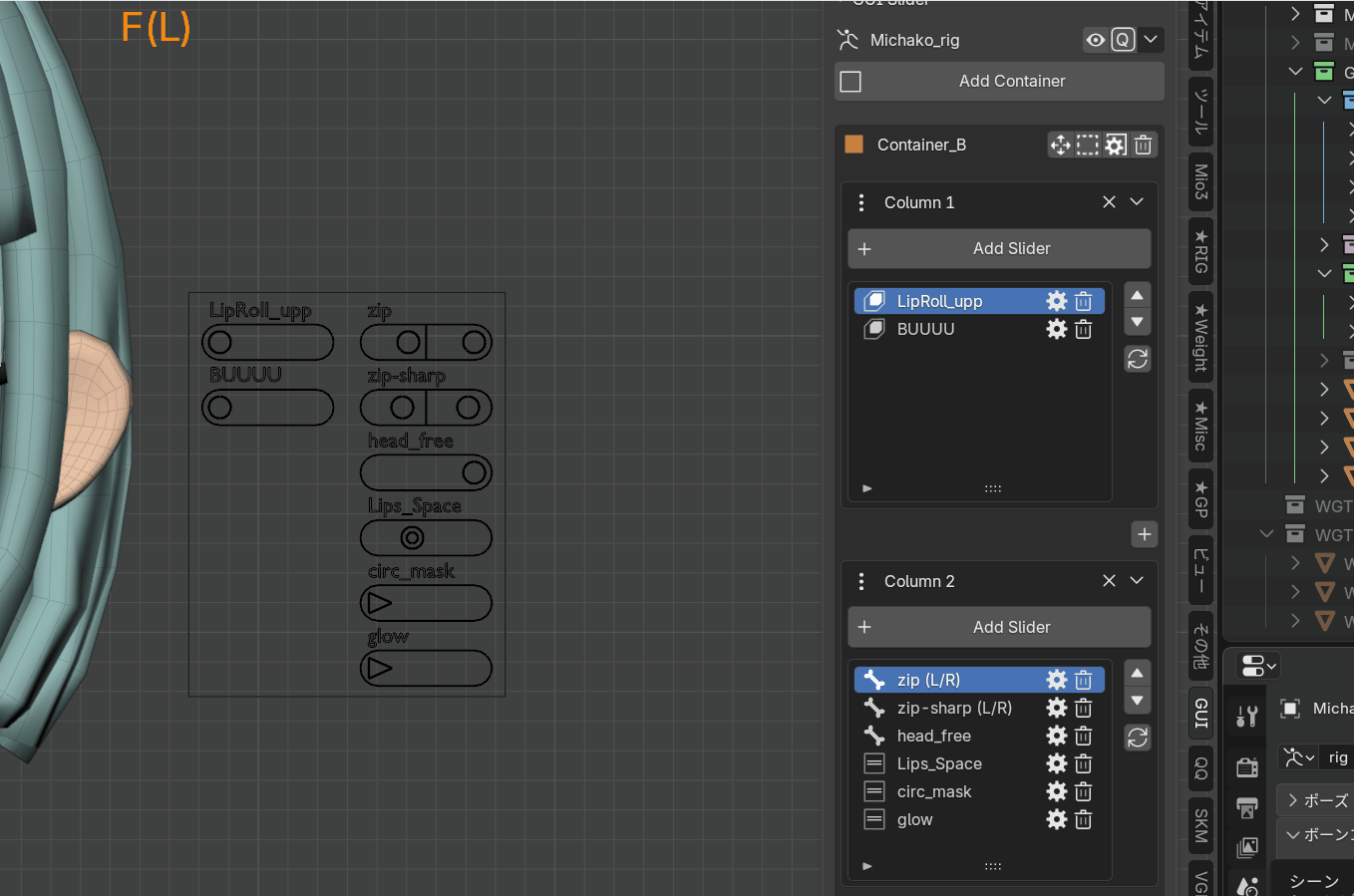Toggle checkbox beside Add Container
Image resolution: width=1354 pixels, height=896 pixels.
click(850, 82)
